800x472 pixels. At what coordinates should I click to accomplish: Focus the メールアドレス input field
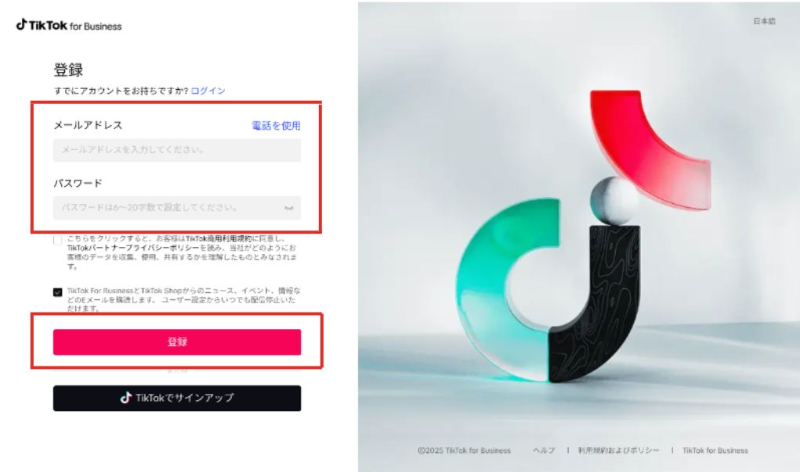coord(177,150)
